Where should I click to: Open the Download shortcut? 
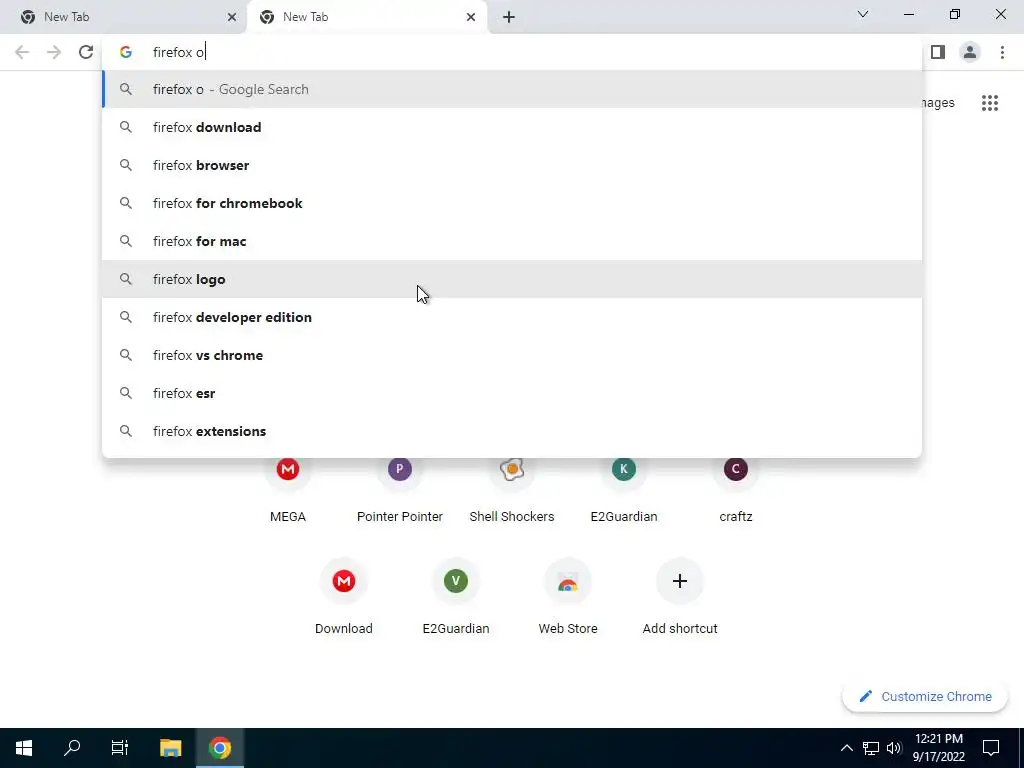tap(344, 598)
